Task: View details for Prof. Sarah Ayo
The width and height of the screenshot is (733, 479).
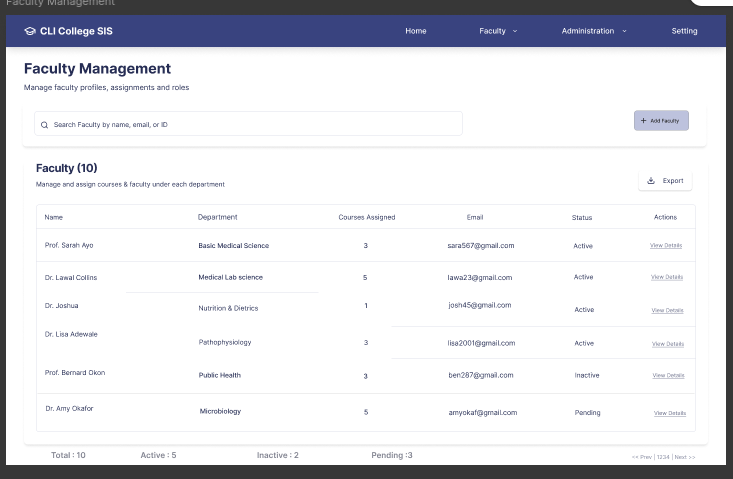Action: click(666, 245)
